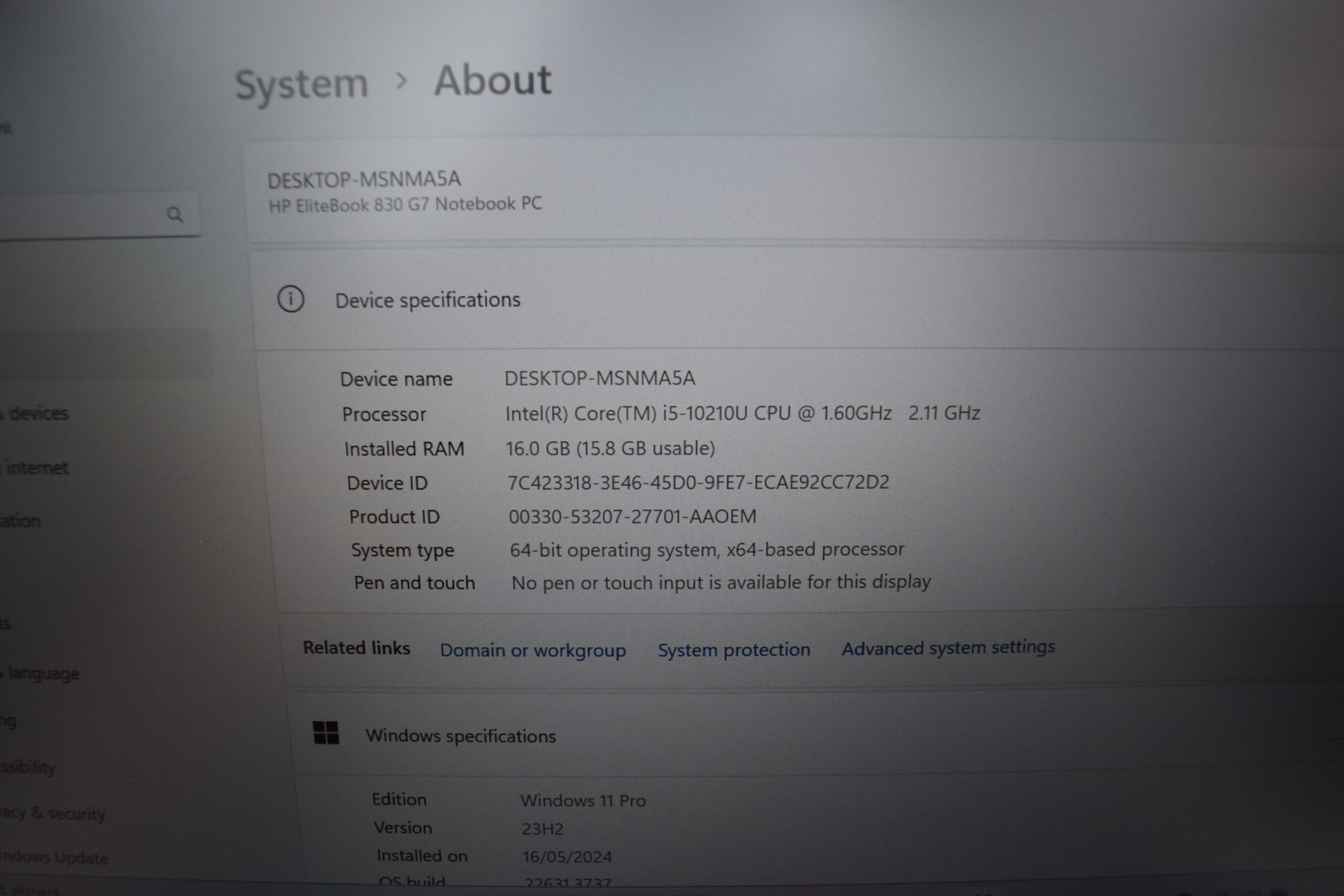Image resolution: width=1344 pixels, height=896 pixels.
Task: Click the Product ID label
Action: click(394, 517)
